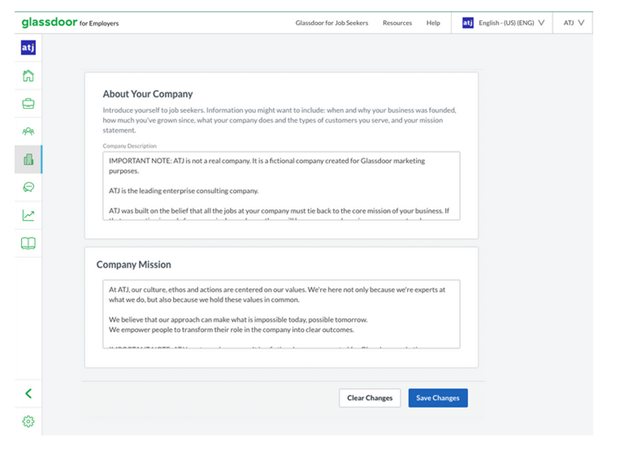624x449 pixels.
Task: Click the Save Changes button
Action: click(x=438, y=398)
